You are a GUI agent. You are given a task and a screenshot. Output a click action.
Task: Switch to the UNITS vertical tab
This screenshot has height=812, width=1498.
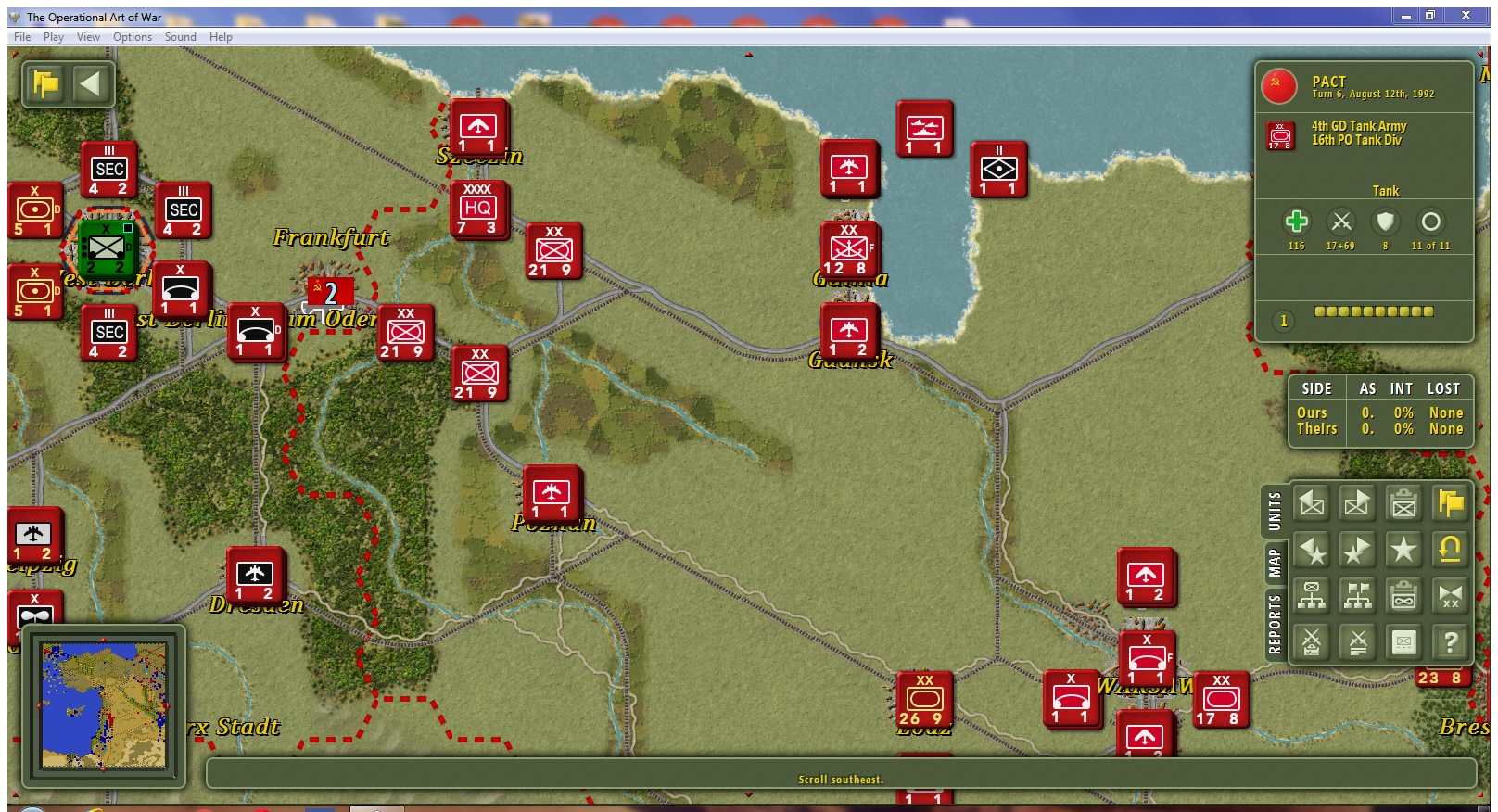point(1275,512)
